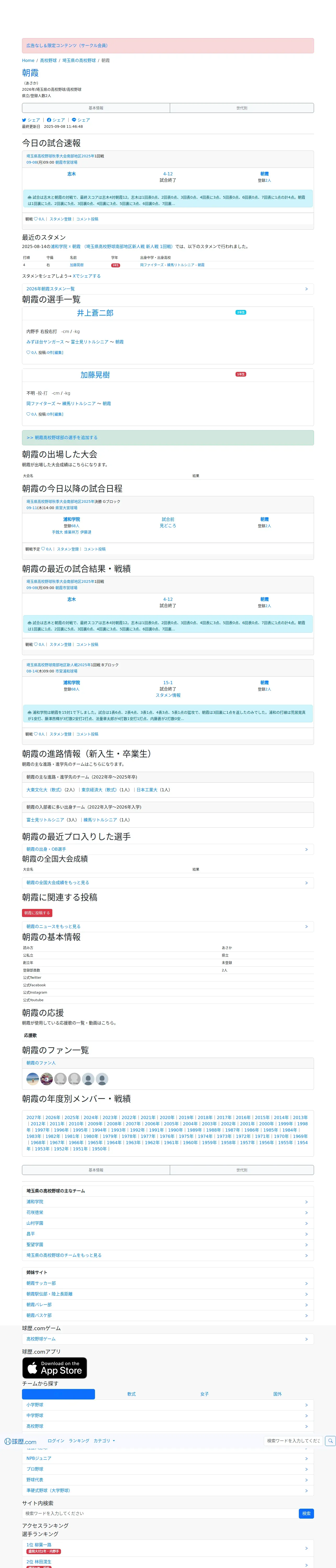The image size is (336, 1568).
Task: Click ランキング in the navigation bar
Action: pos(79,1441)
